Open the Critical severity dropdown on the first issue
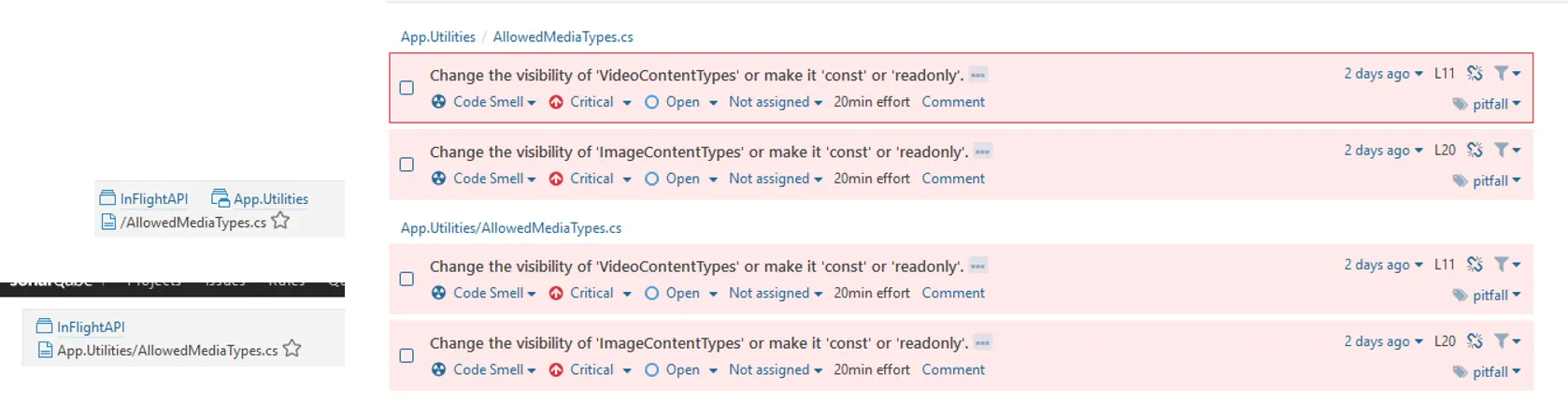 click(590, 102)
